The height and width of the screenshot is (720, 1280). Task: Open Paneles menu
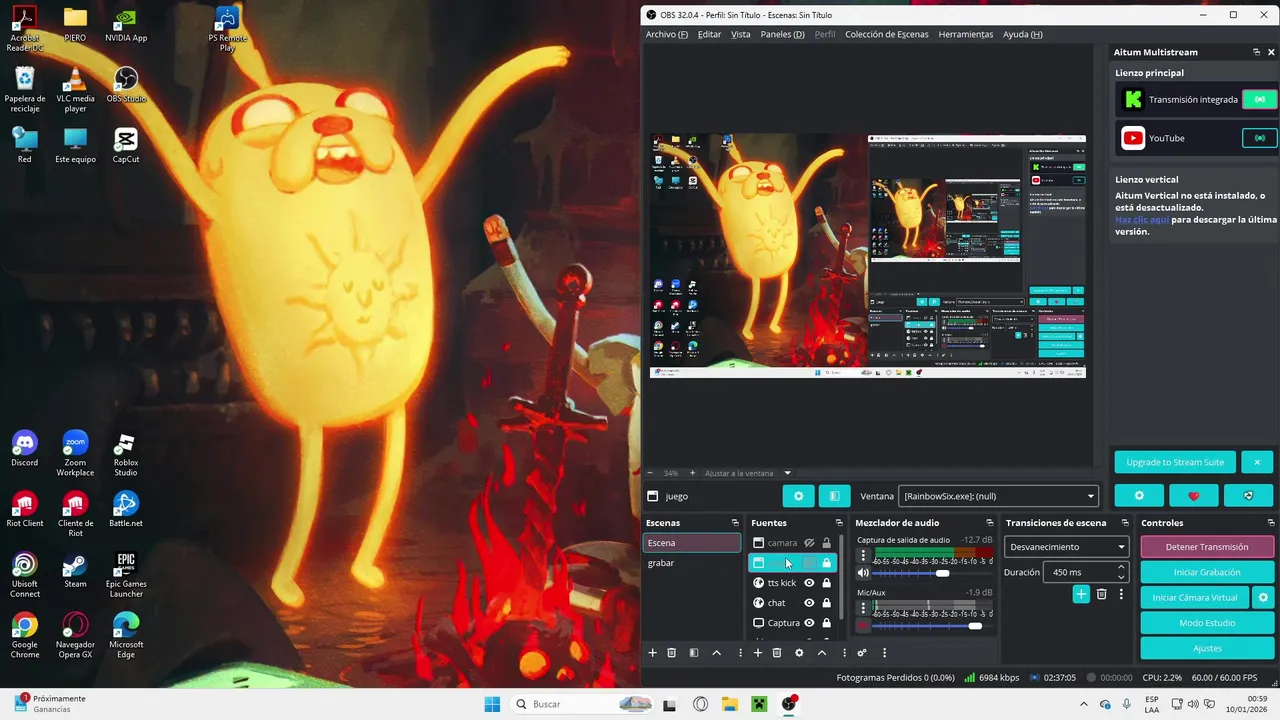click(x=782, y=34)
